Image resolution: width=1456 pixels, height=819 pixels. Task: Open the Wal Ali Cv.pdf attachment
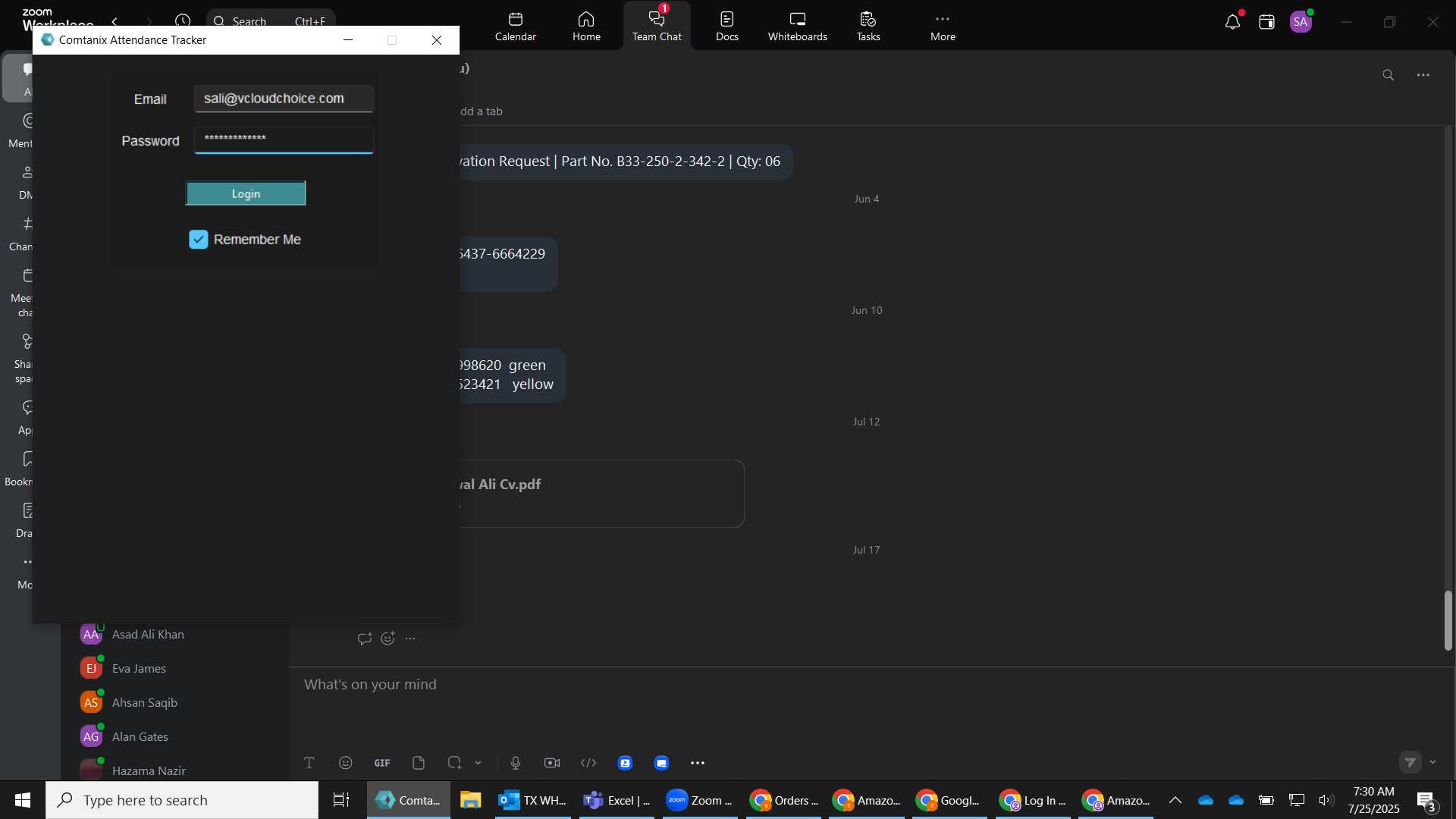click(x=601, y=494)
